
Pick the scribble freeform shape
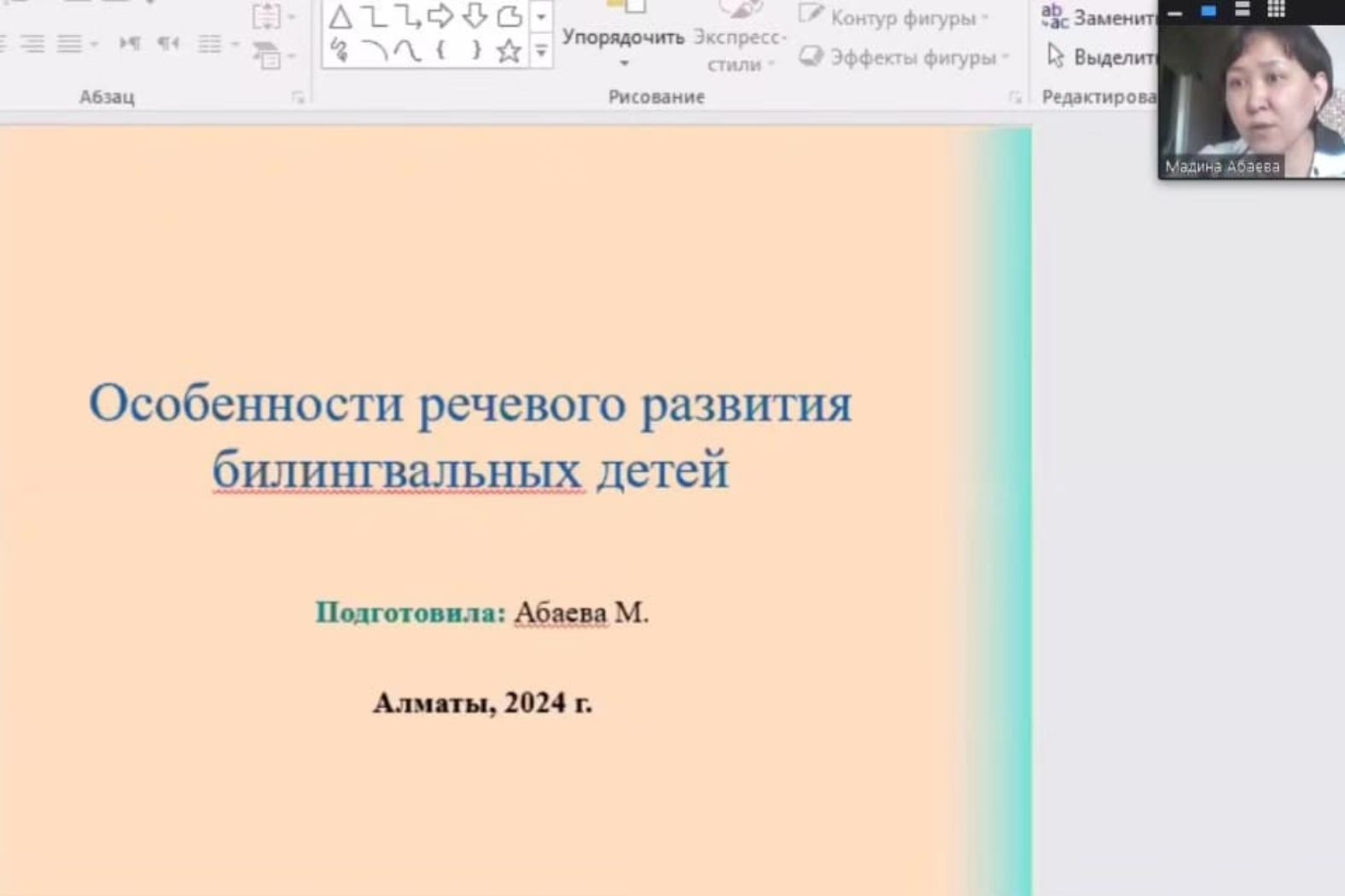pos(340,51)
